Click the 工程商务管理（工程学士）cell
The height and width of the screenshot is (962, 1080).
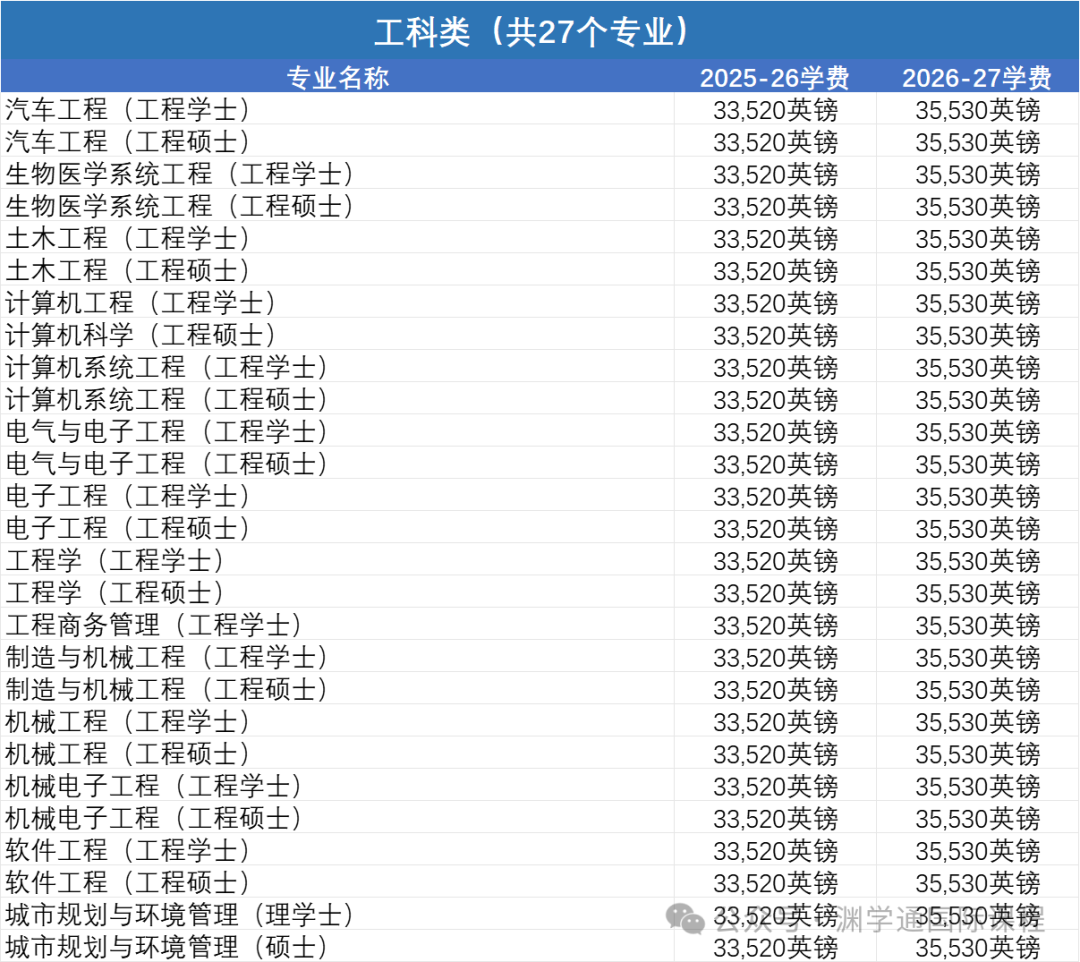(154, 626)
